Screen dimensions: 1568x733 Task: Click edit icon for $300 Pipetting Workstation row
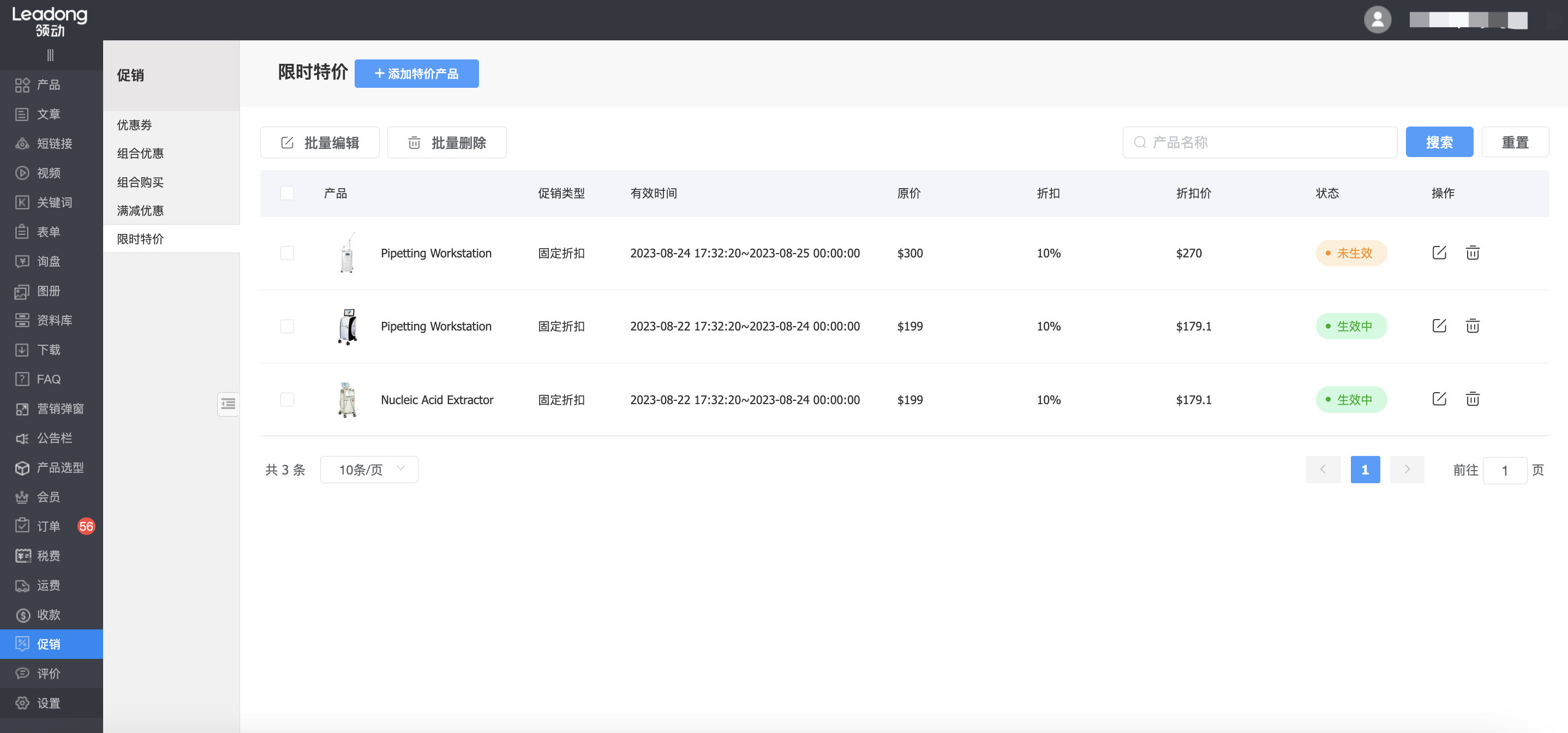click(x=1439, y=253)
